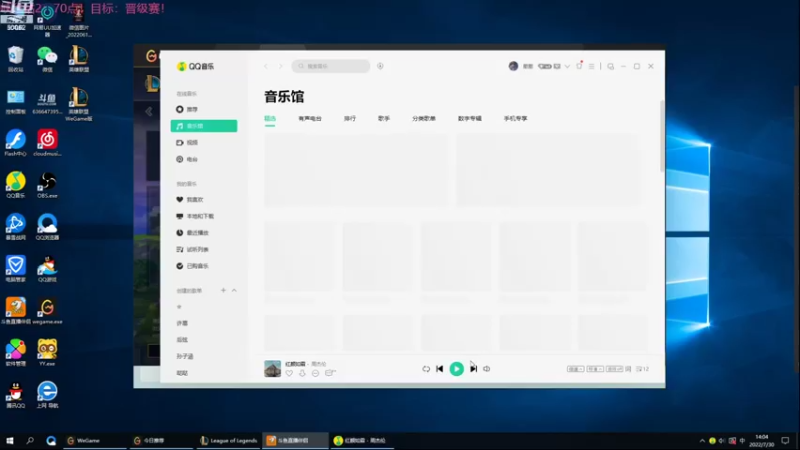The width and height of the screenshot is (800, 450).
Task: Click the taskbar clock
Action: click(x=761, y=441)
